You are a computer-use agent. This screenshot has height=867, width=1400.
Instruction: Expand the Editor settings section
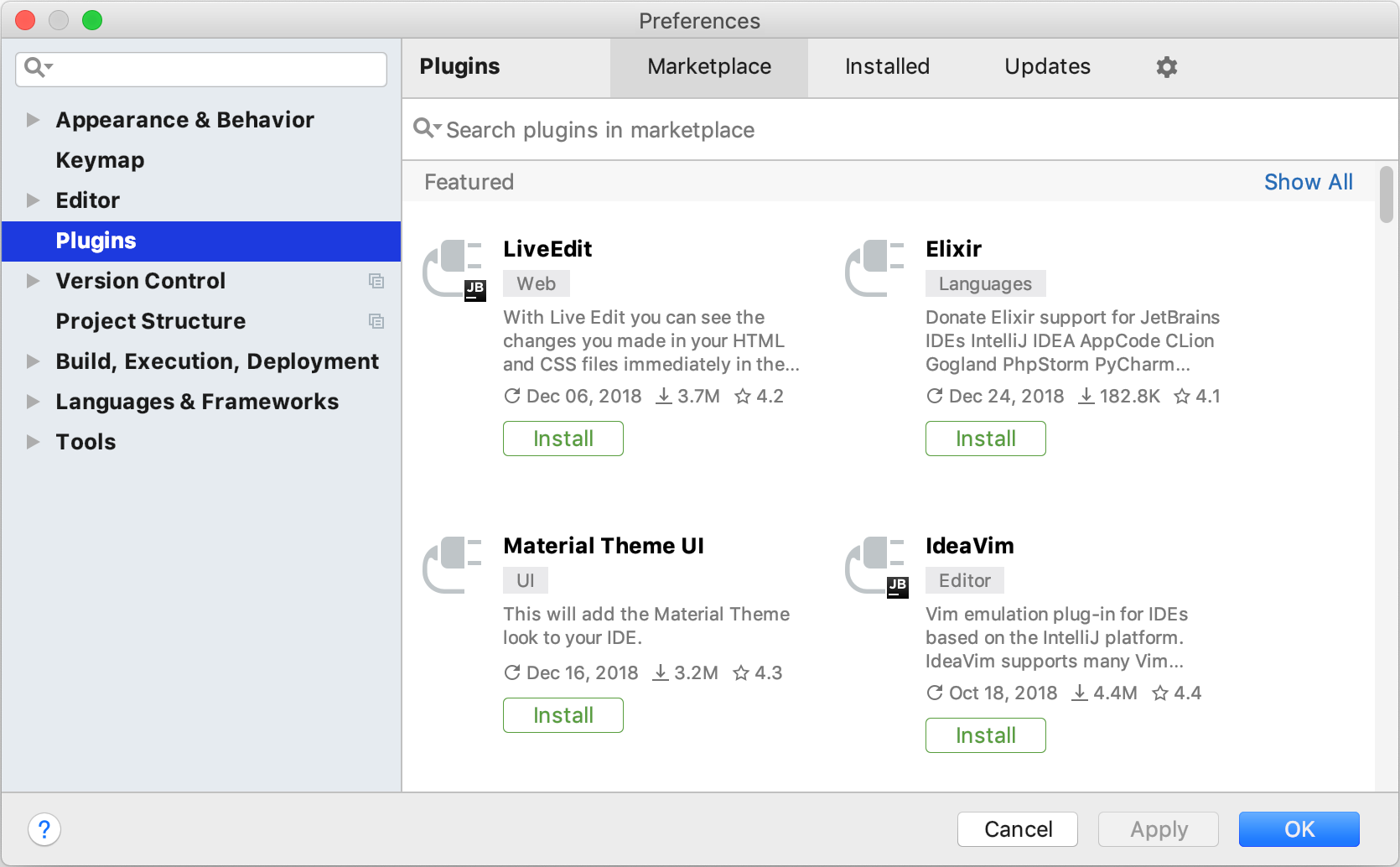33,200
